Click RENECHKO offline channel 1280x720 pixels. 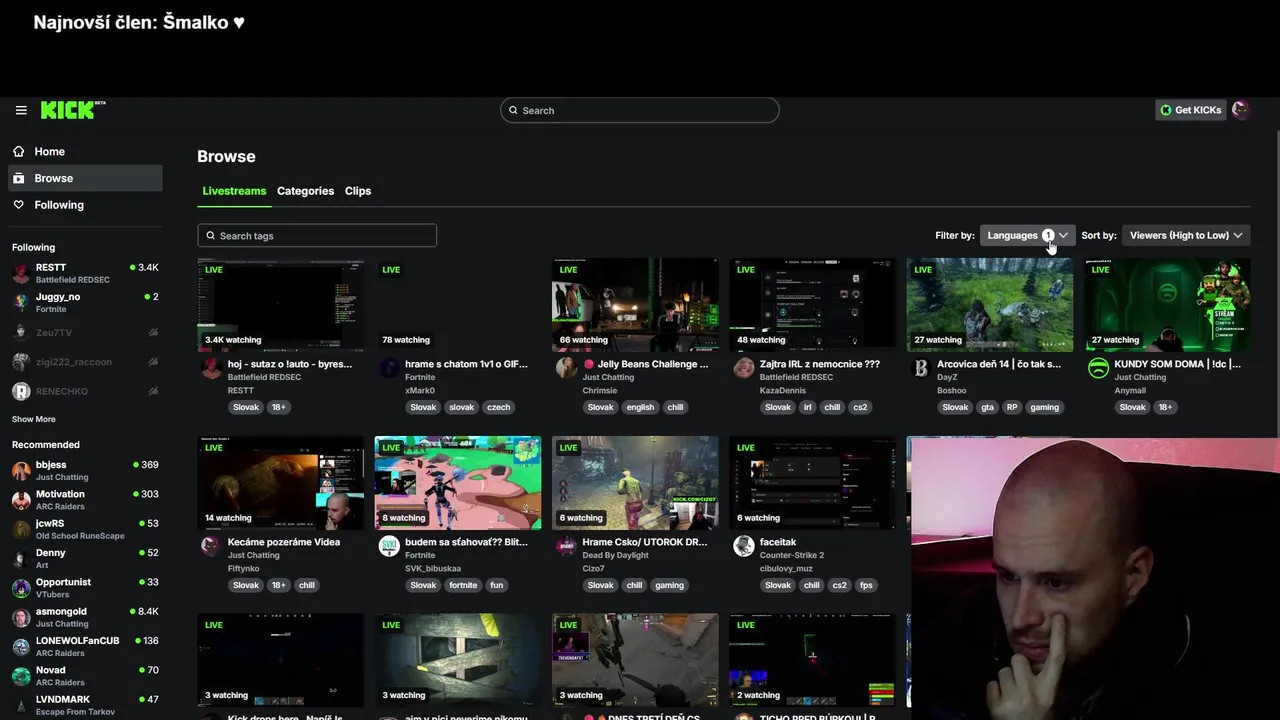pos(85,391)
